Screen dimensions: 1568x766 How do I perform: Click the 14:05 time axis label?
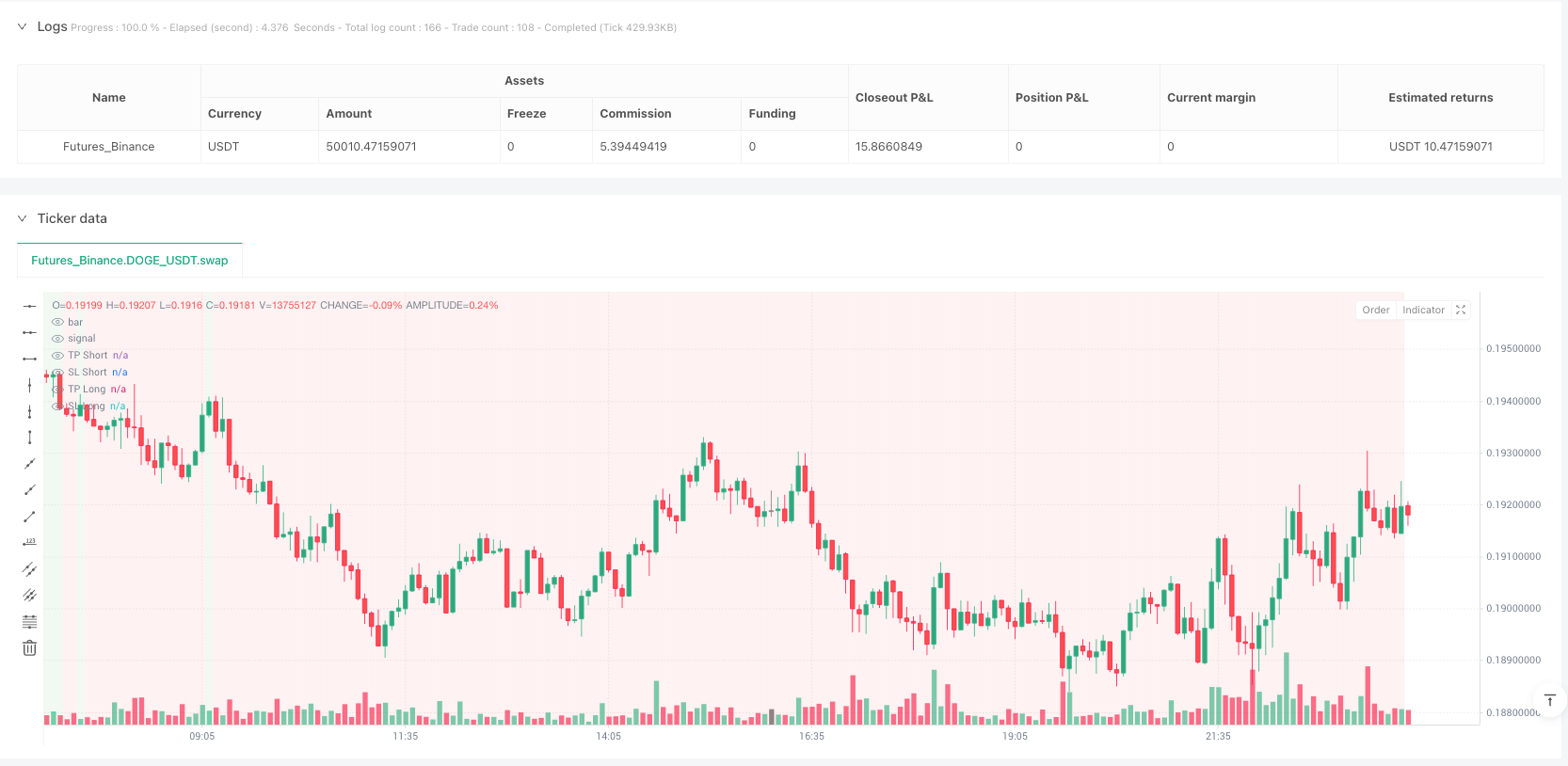[609, 736]
